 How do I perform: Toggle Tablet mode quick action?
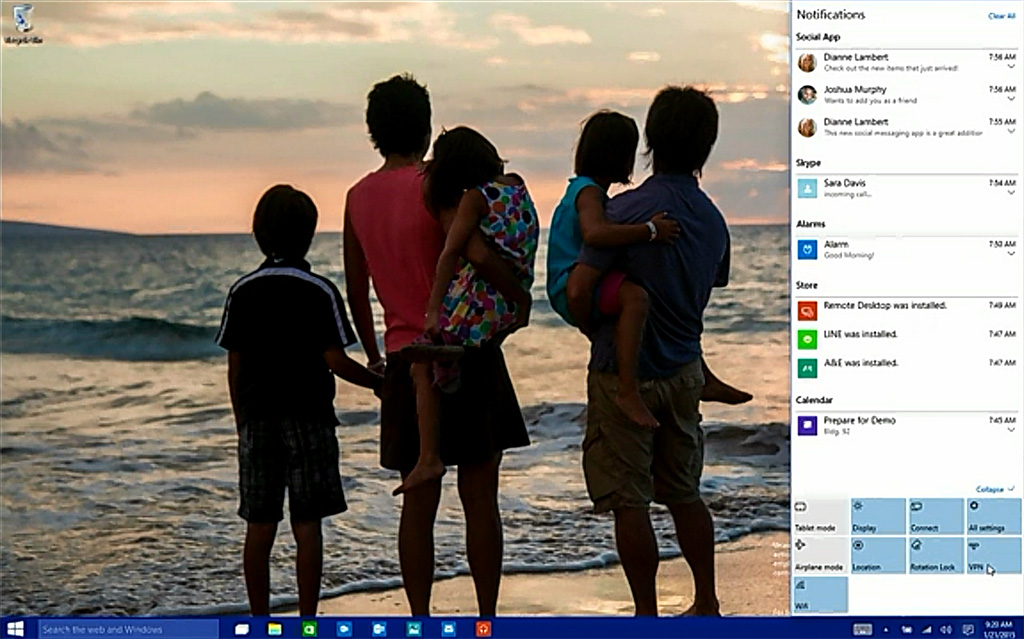819,516
